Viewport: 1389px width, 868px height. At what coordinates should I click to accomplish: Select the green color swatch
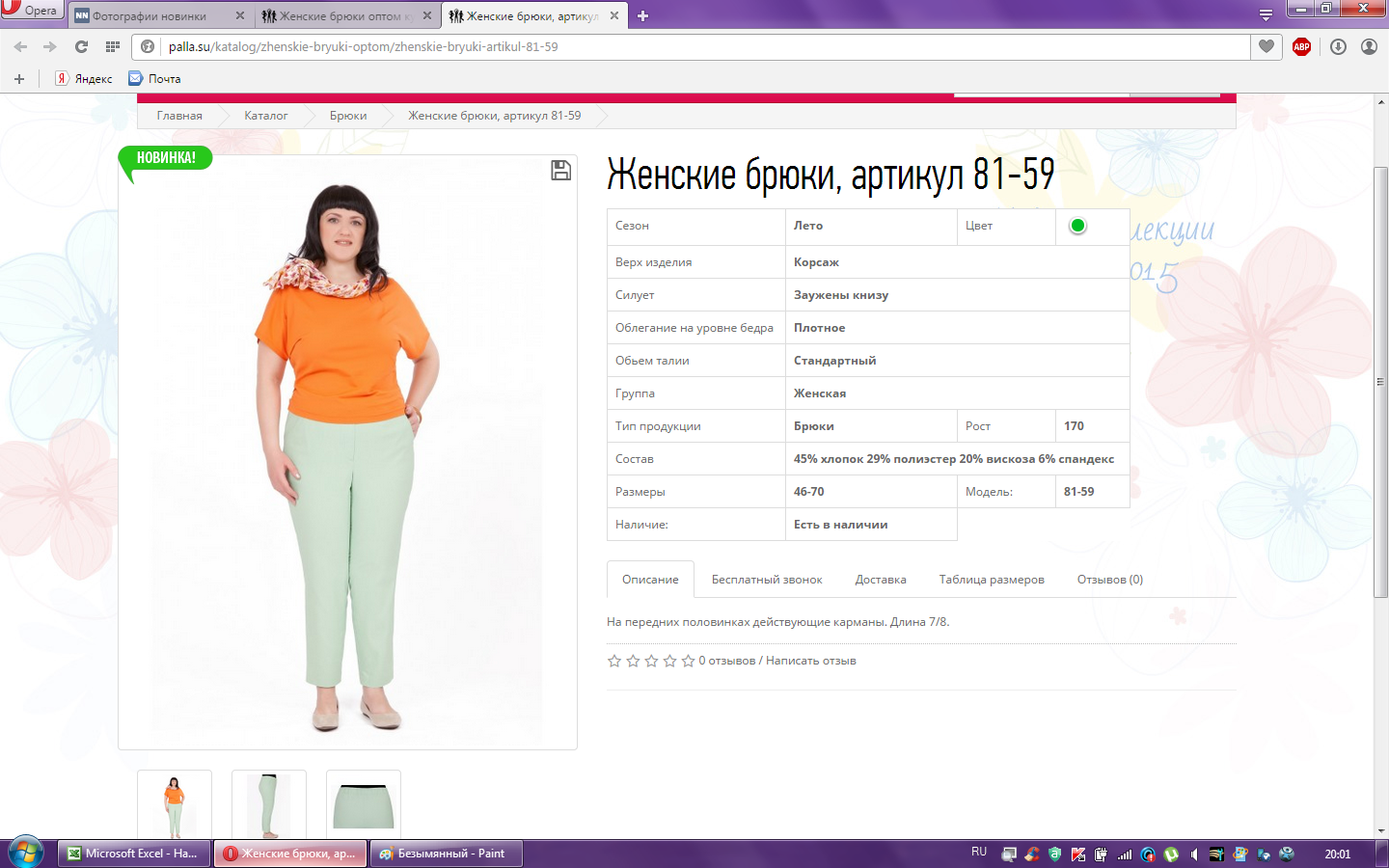(x=1078, y=226)
